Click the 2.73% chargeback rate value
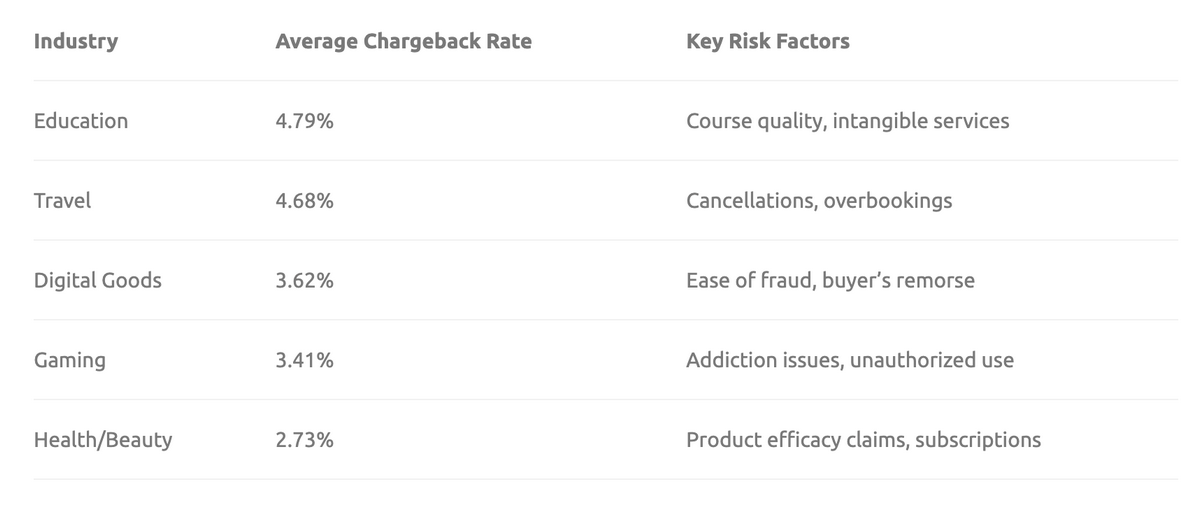 (x=304, y=440)
